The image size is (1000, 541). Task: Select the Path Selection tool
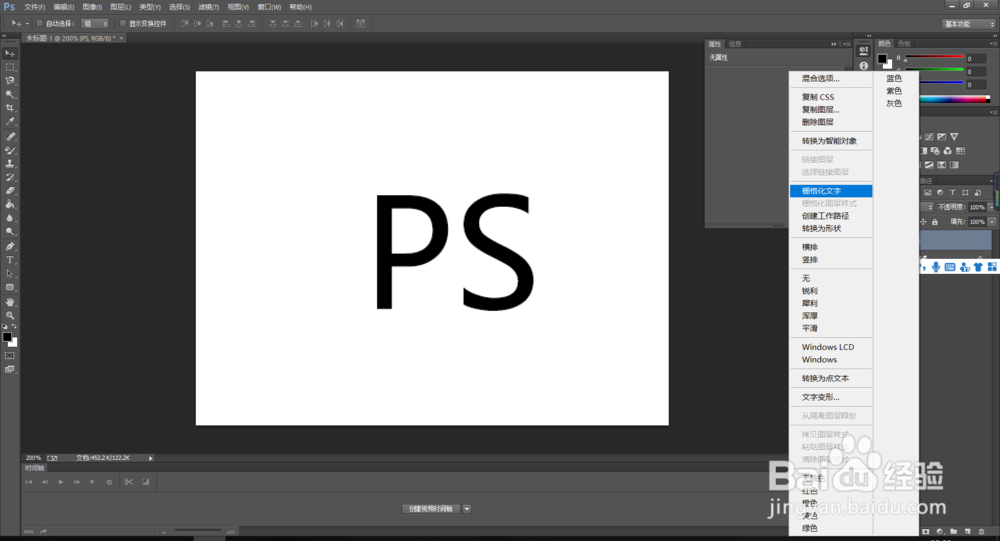click(10, 274)
